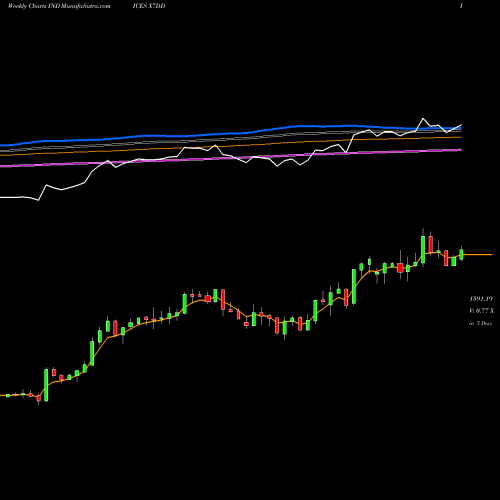Click the tall green breakout candle above the flat start

46,385
